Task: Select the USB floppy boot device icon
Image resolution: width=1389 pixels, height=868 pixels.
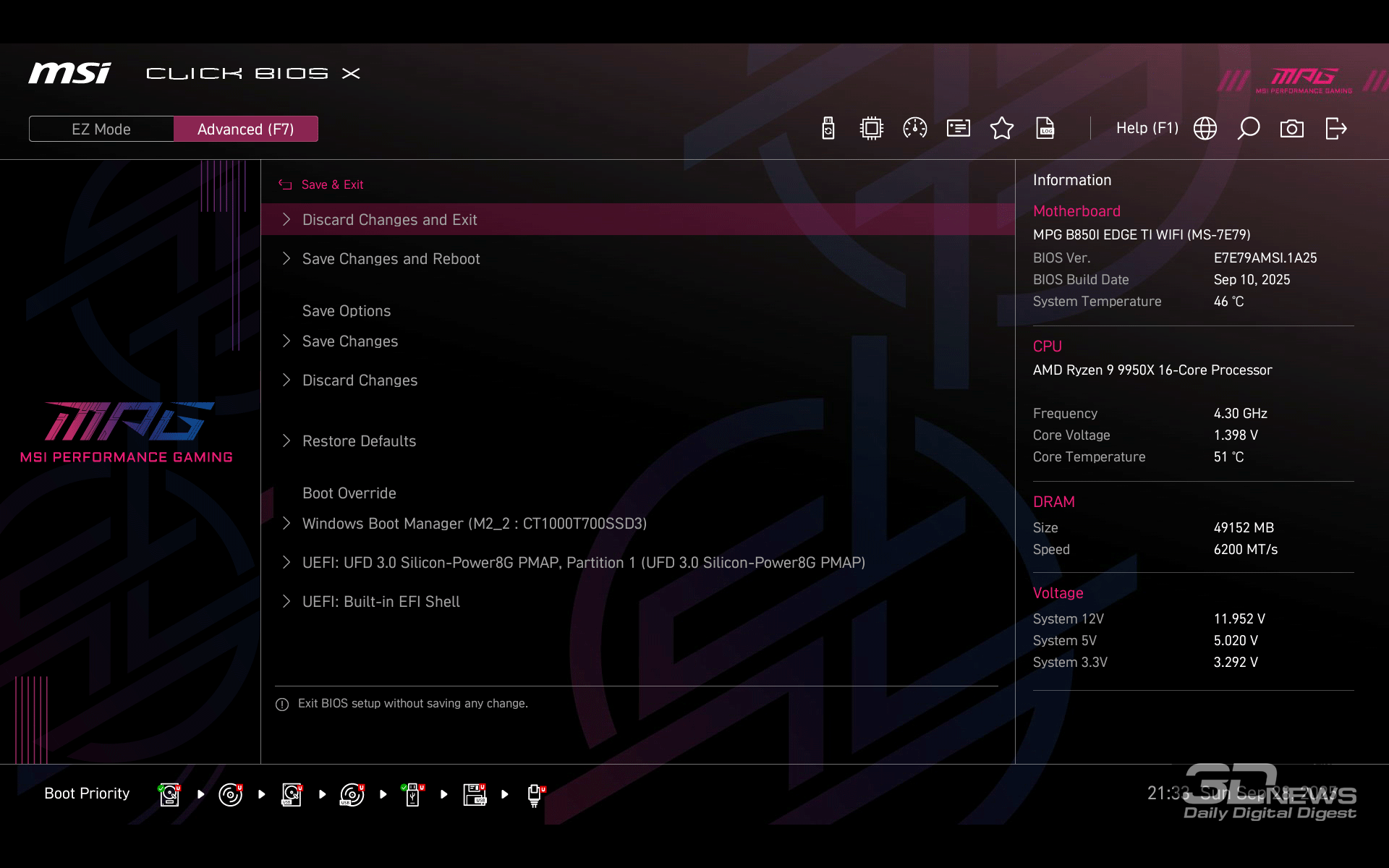Action: click(475, 794)
